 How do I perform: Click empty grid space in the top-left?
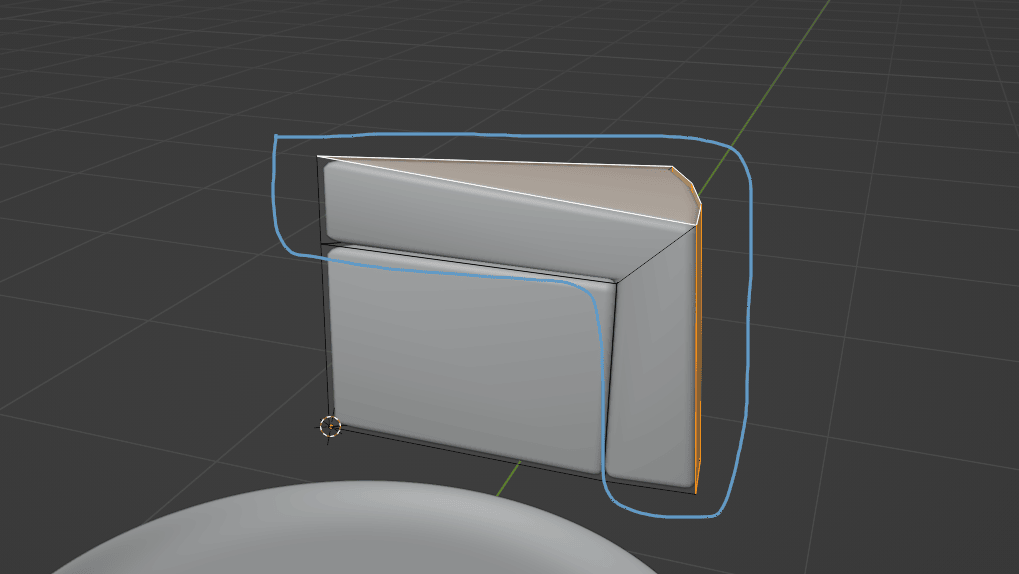click(x=100, y=80)
